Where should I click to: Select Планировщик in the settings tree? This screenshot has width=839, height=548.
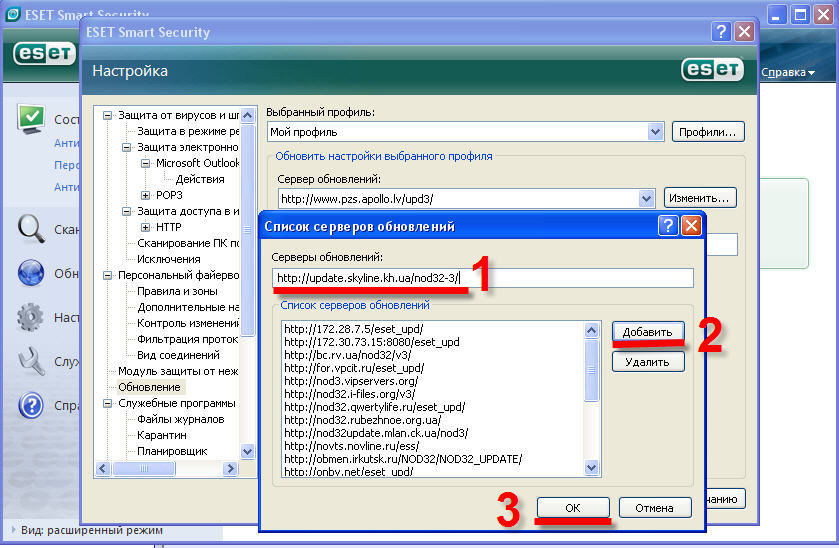pyautogui.click(x=172, y=451)
